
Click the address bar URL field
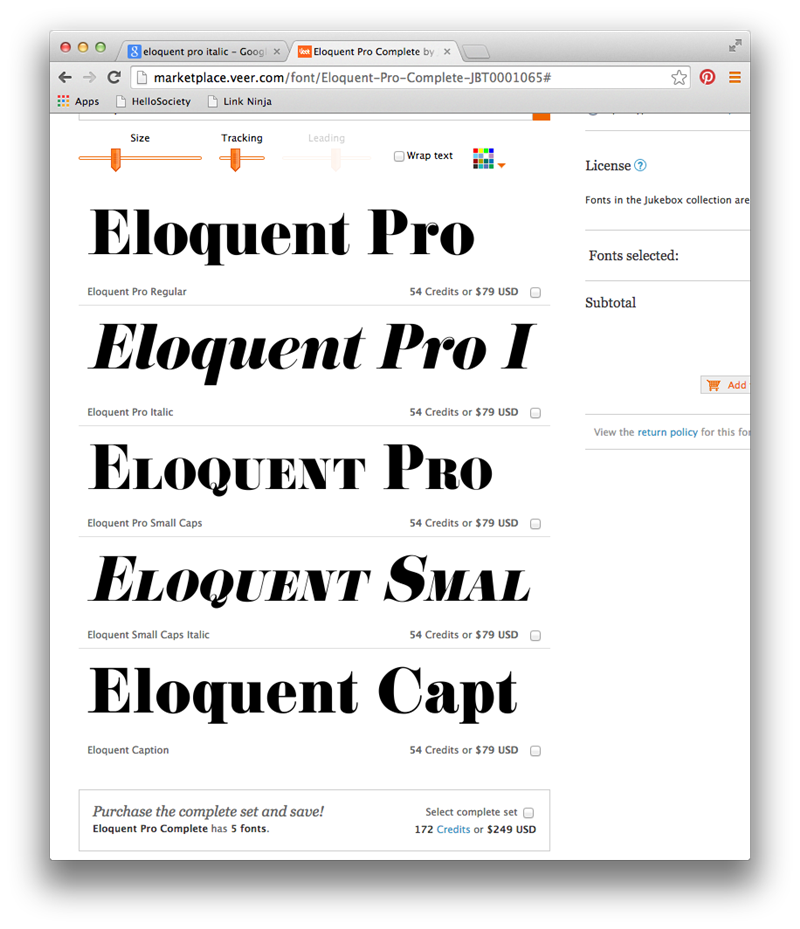pos(409,78)
